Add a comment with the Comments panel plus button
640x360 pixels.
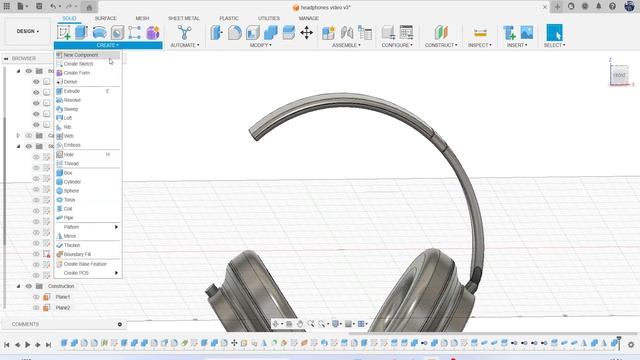point(120,324)
